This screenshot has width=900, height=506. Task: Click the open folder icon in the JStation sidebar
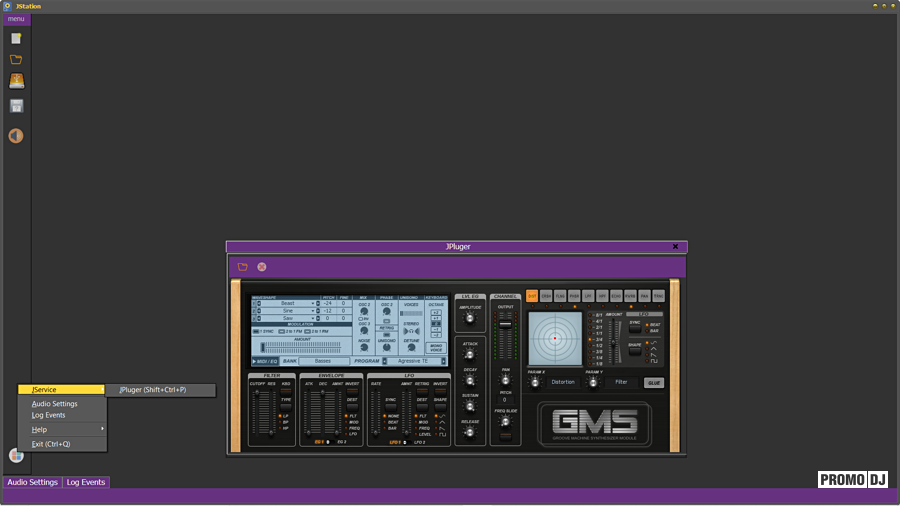pos(16,59)
